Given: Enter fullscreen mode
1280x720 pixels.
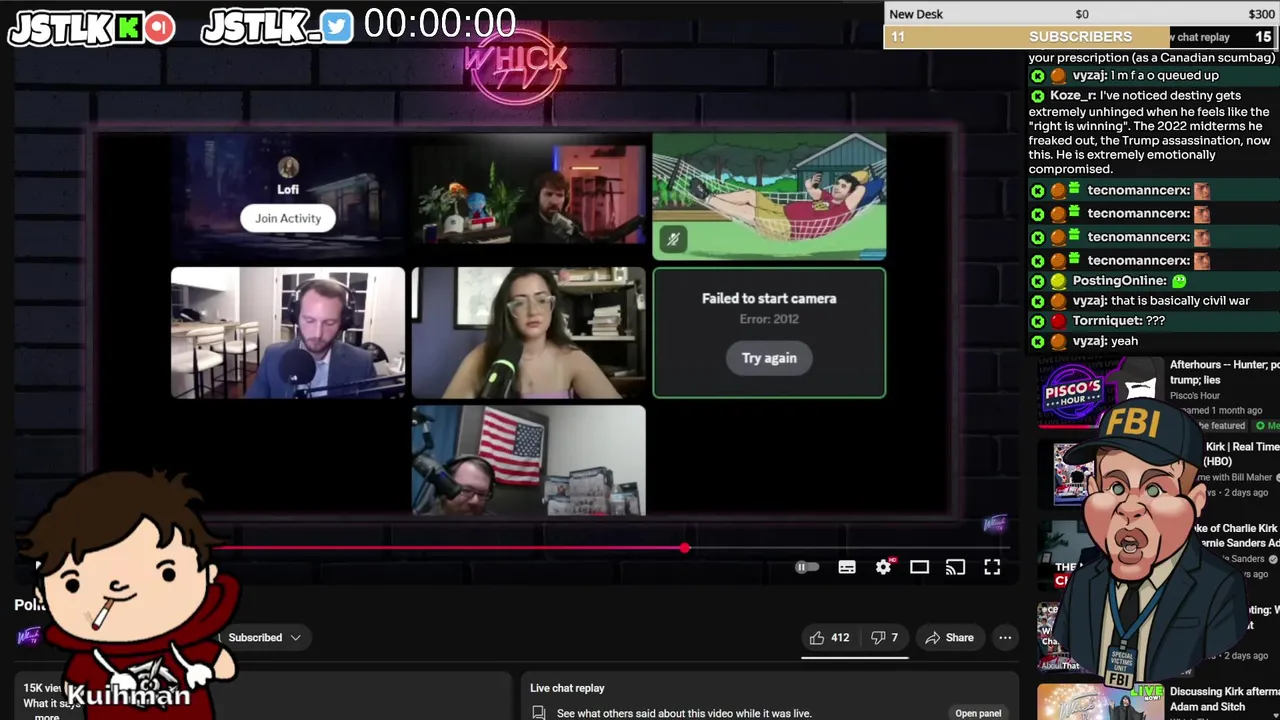Looking at the screenshot, I should tap(992, 568).
